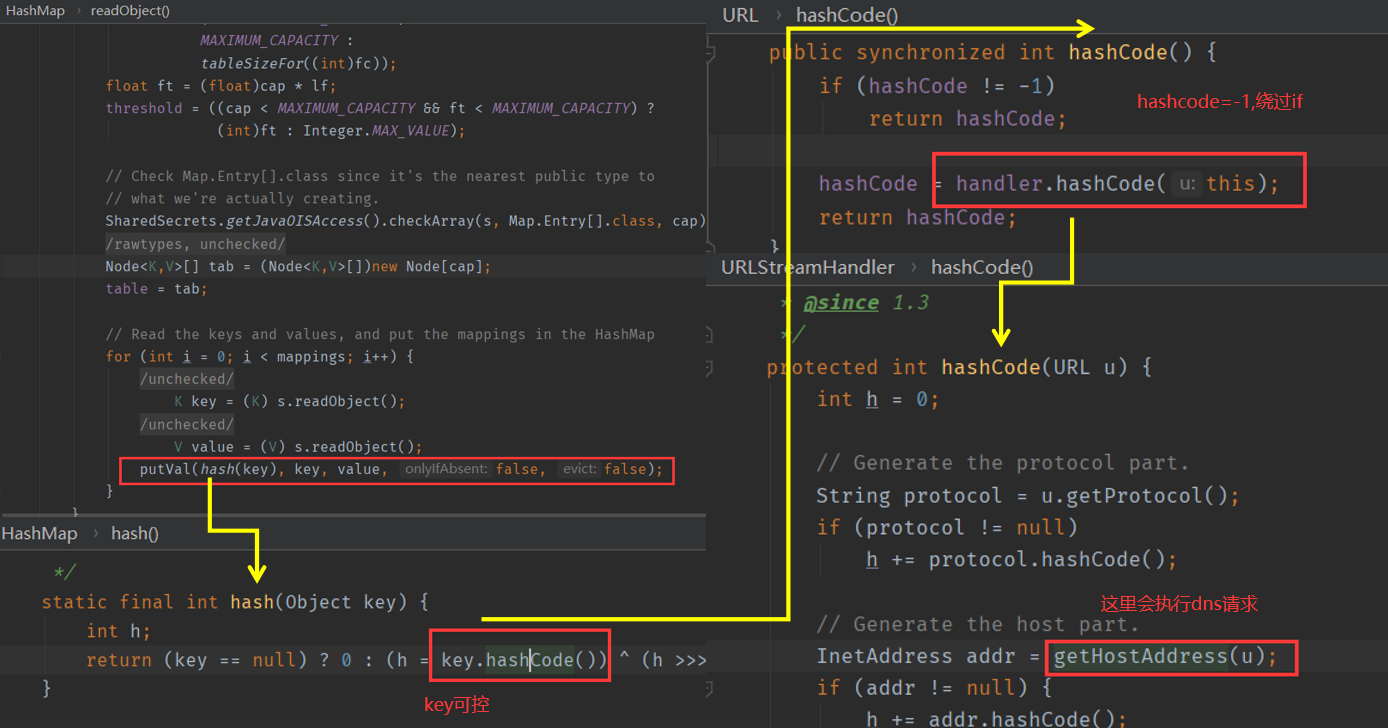Click 'String protocol = u.getProtocol();' line
Image resolution: width=1388 pixels, height=728 pixels.
coord(1028,496)
